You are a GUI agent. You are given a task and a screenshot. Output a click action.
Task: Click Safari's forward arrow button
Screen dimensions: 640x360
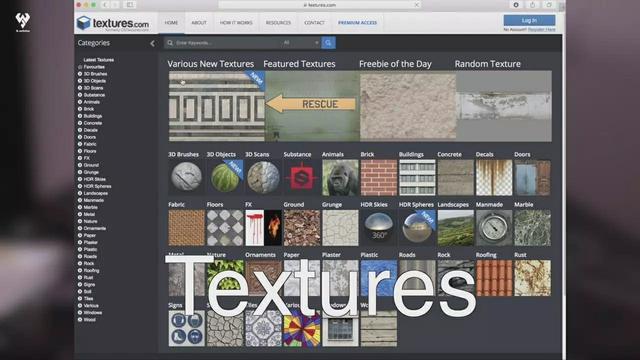pos(116,5)
